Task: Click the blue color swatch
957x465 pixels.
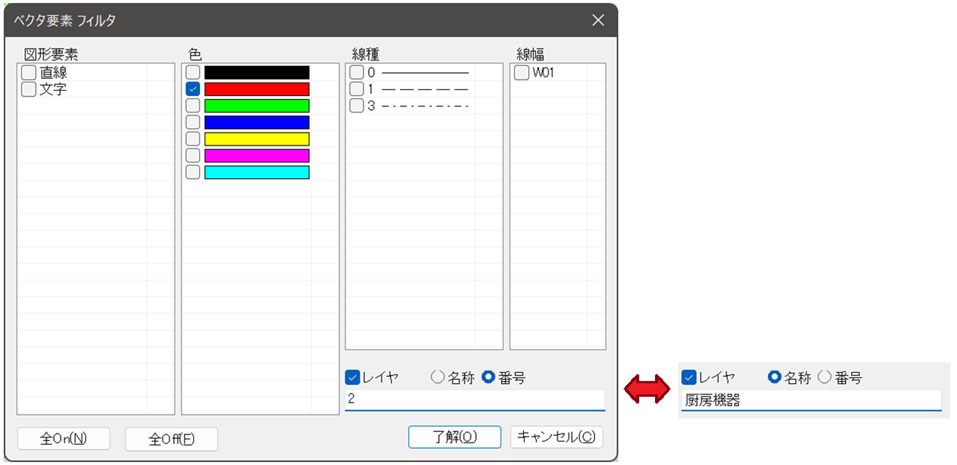Action: [257, 122]
